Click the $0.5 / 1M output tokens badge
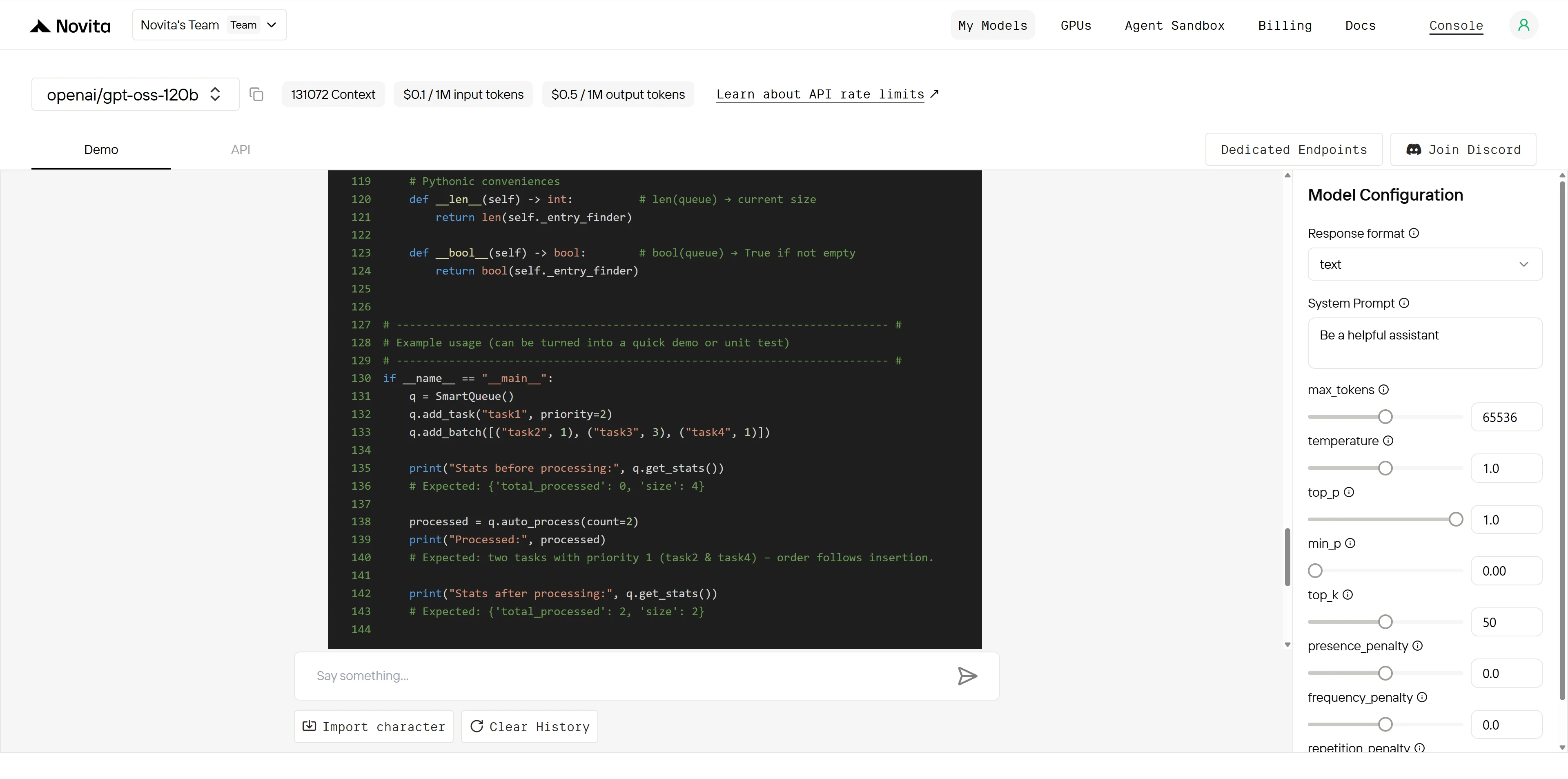This screenshot has width=1568, height=779. click(x=618, y=94)
